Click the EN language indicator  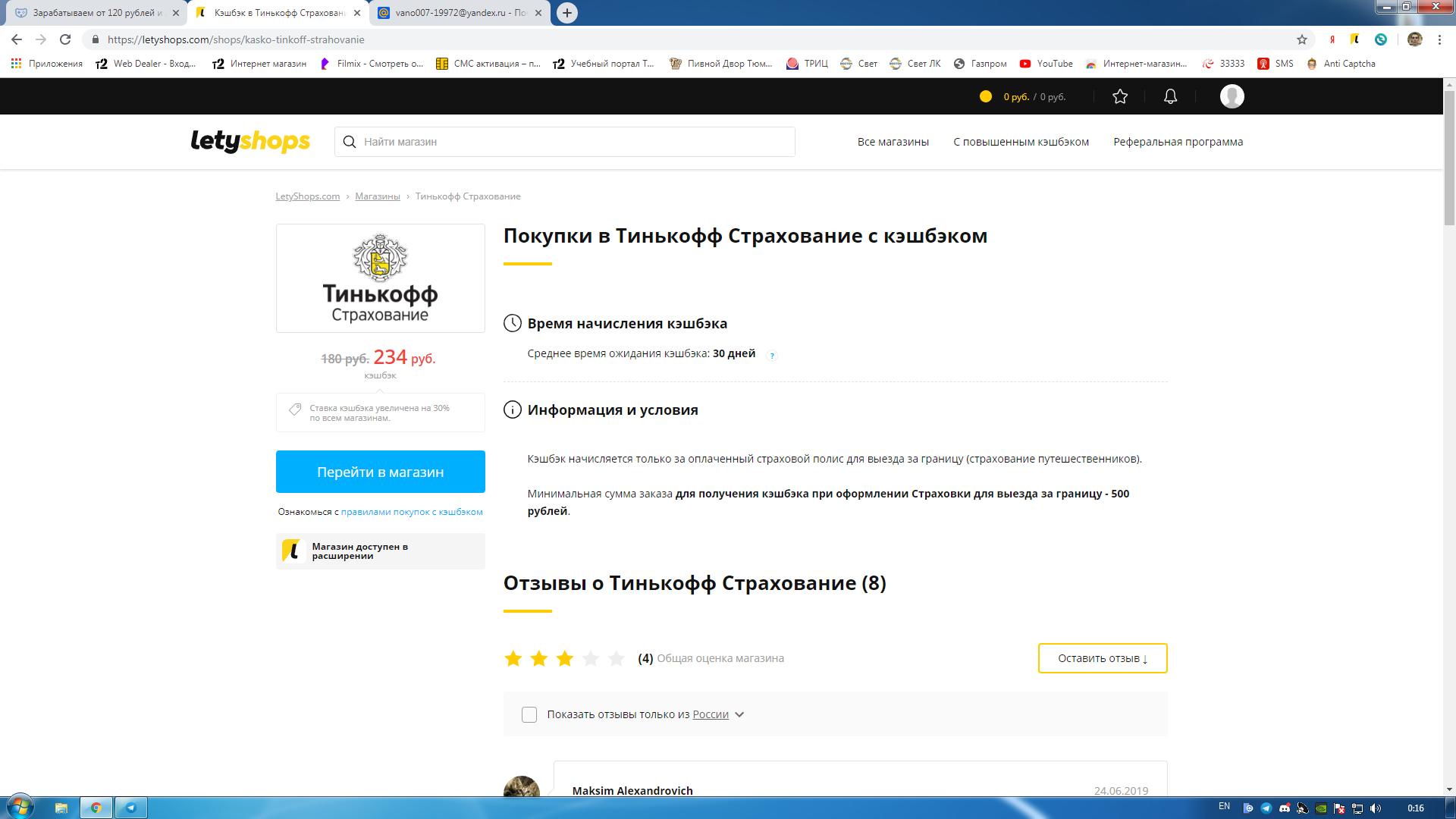[1224, 806]
